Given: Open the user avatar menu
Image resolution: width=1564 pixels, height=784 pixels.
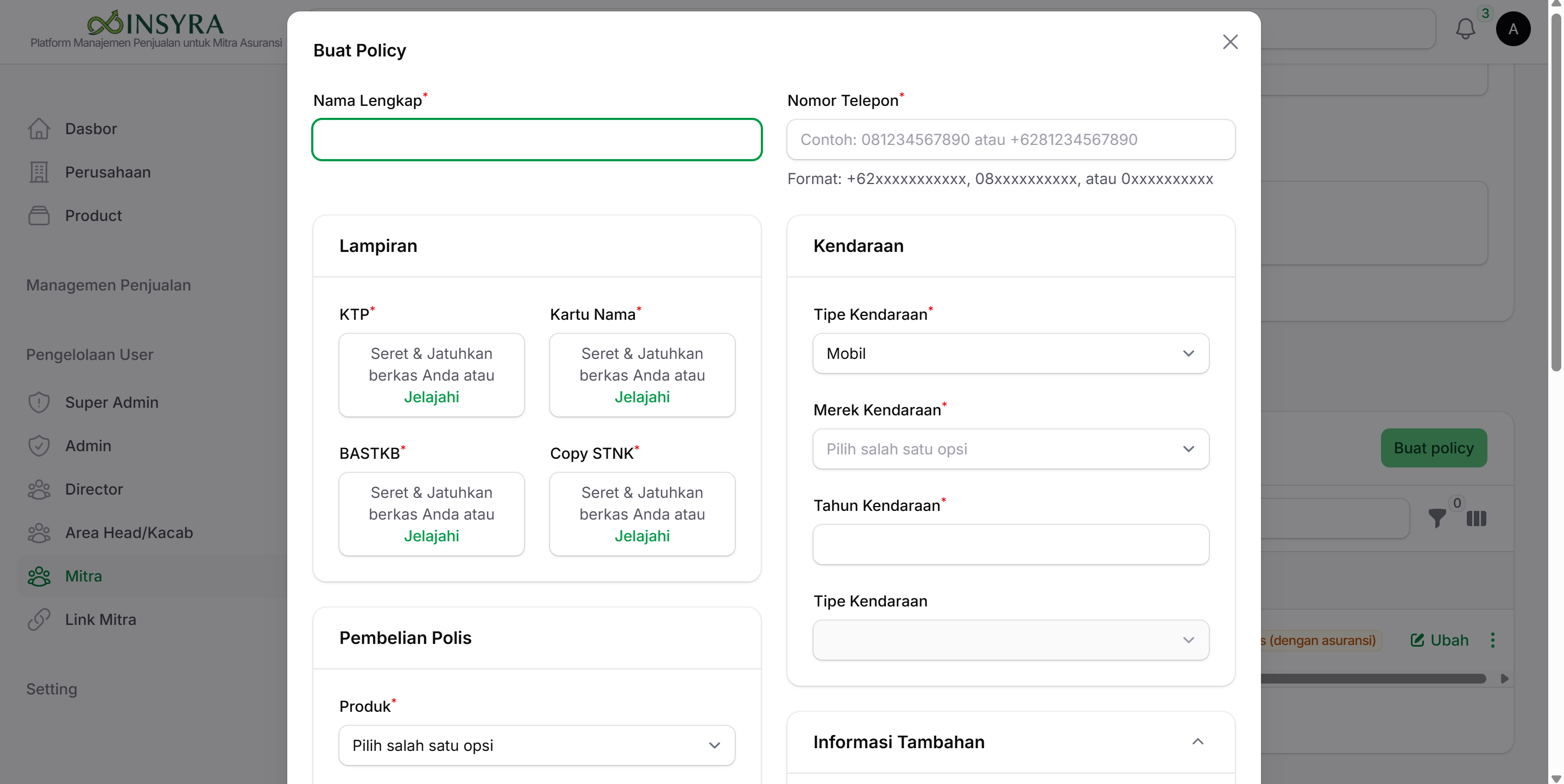Looking at the screenshot, I should [x=1512, y=29].
